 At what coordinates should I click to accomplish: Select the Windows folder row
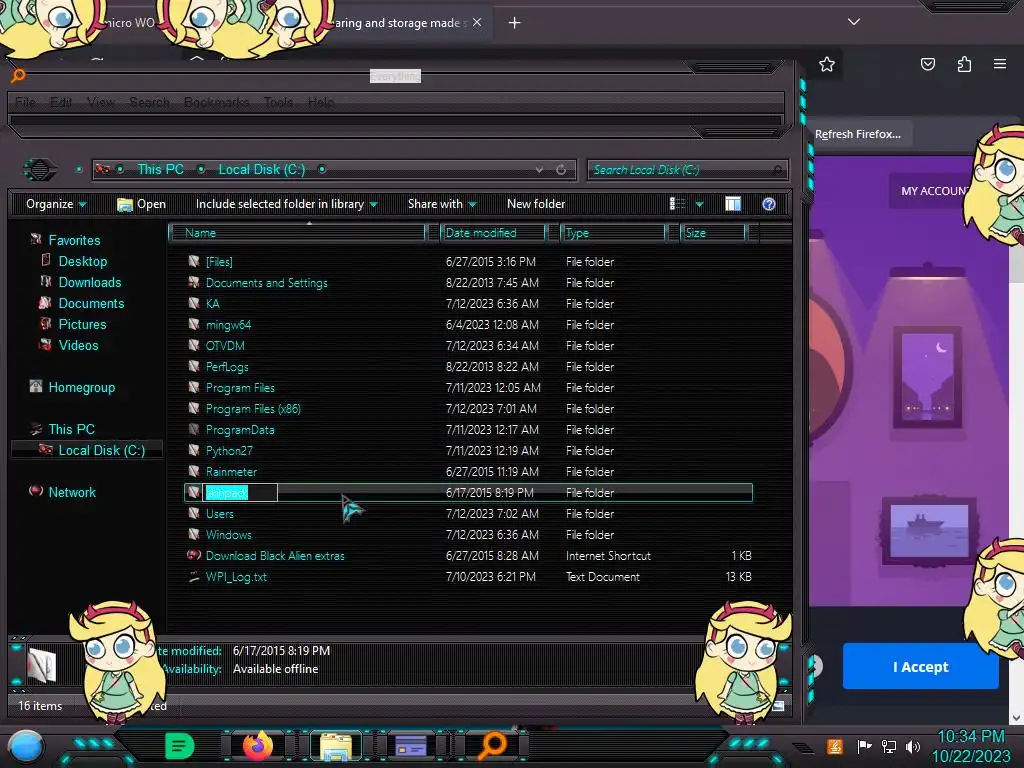468,535
